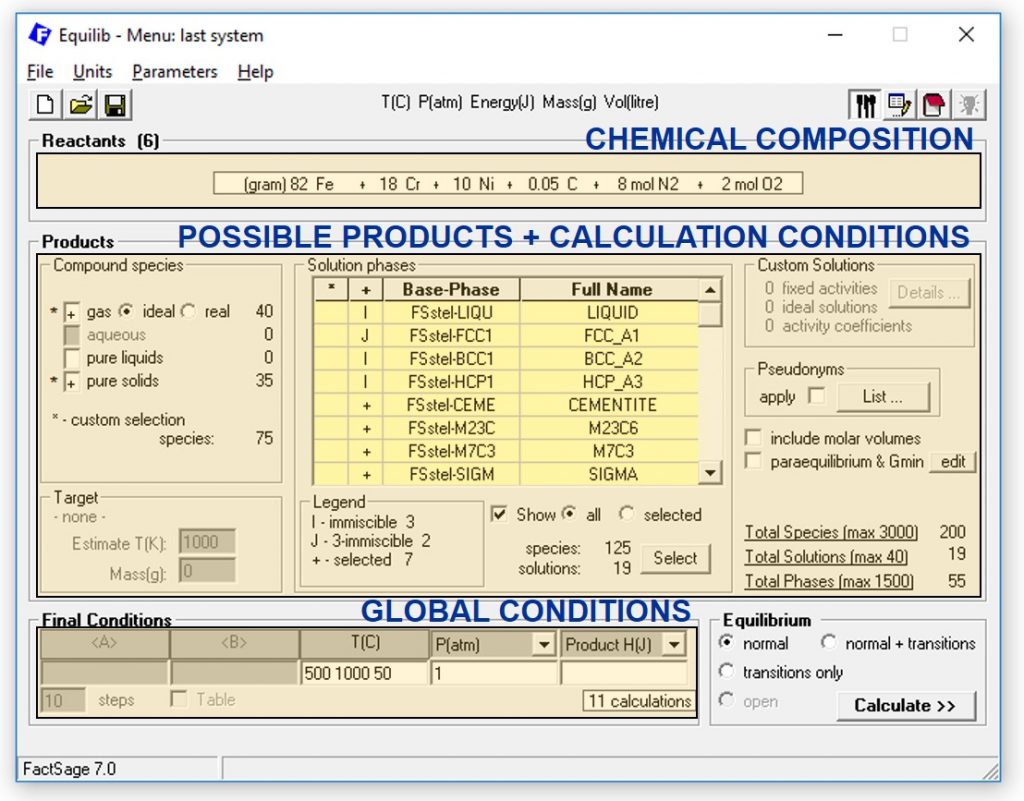Click the Calculate >> button
This screenshot has width=1024, height=801.
coord(905,706)
